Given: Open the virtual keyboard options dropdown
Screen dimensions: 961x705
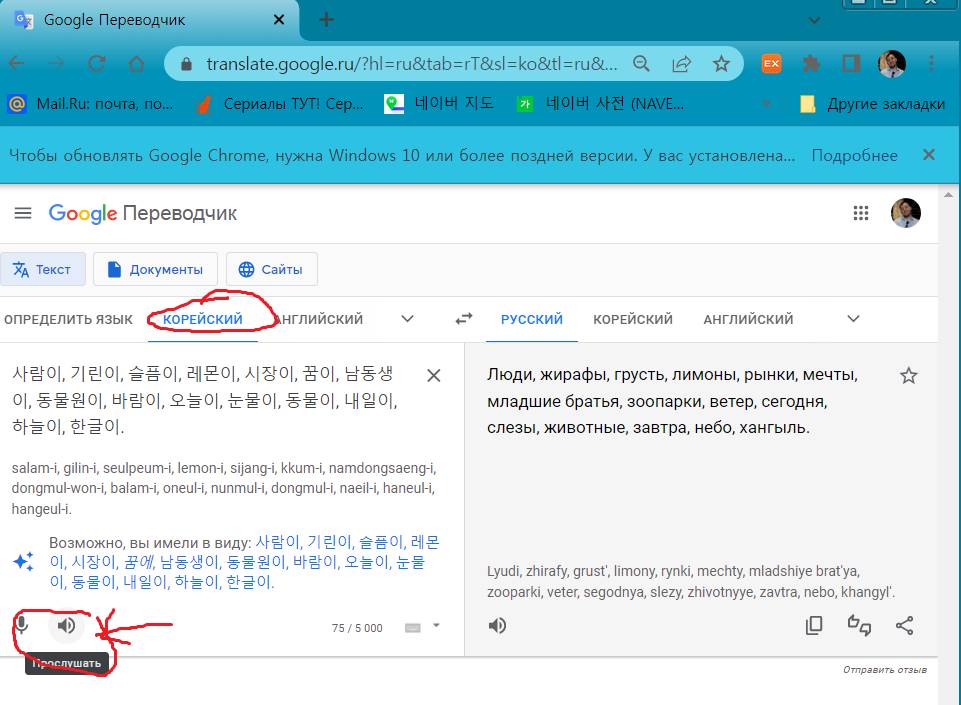Looking at the screenshot, I should (x=436, y=626).
